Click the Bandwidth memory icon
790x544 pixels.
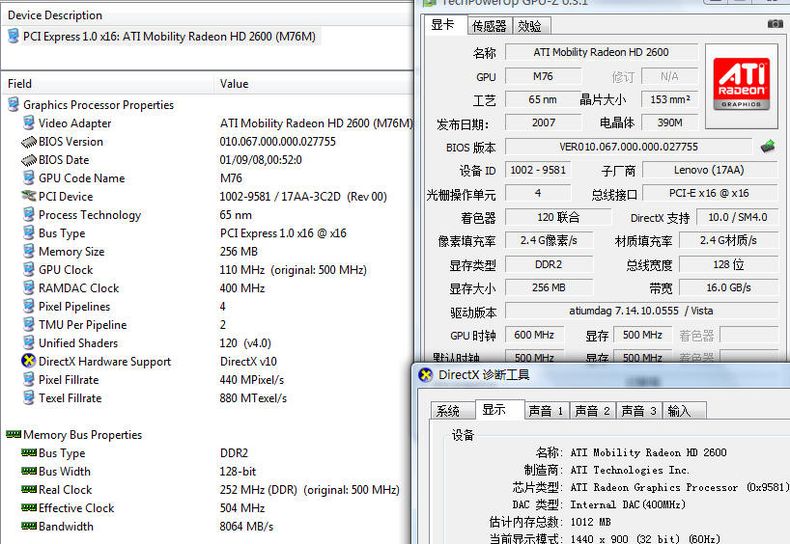(x=29, y=526)
